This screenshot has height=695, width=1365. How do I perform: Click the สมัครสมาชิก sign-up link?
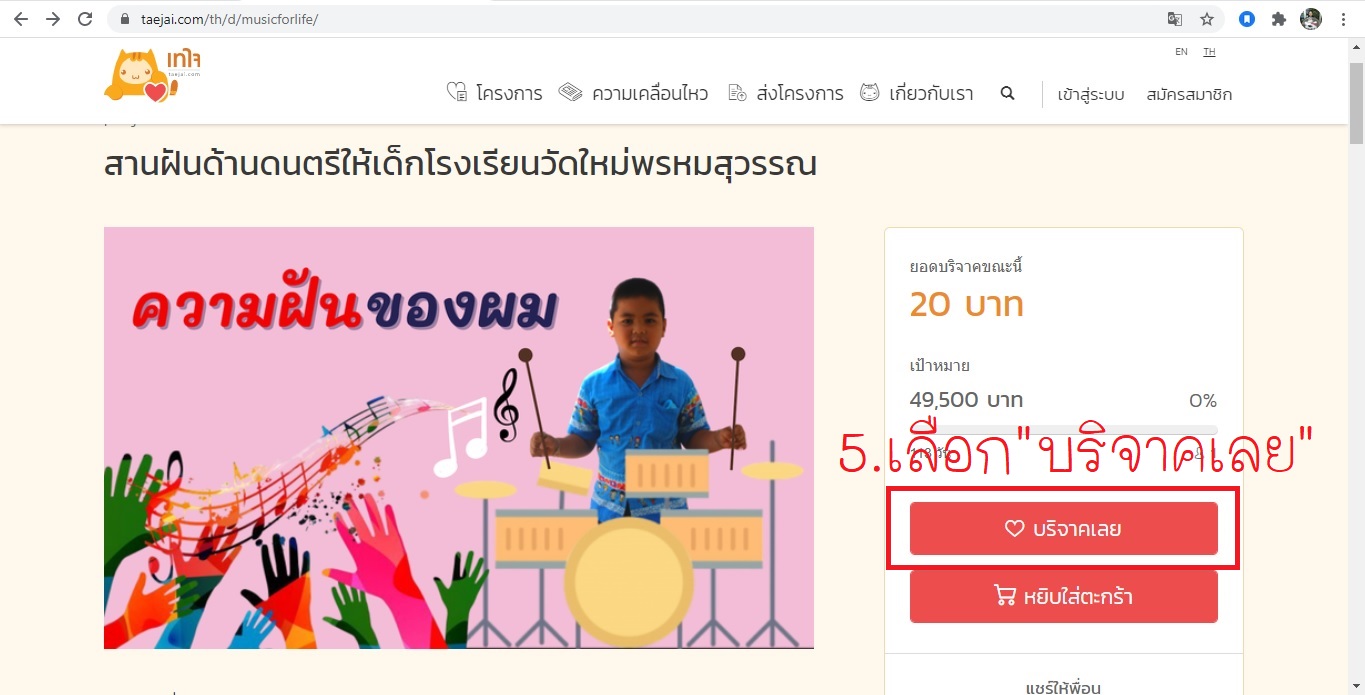(x=1189, y=94)
